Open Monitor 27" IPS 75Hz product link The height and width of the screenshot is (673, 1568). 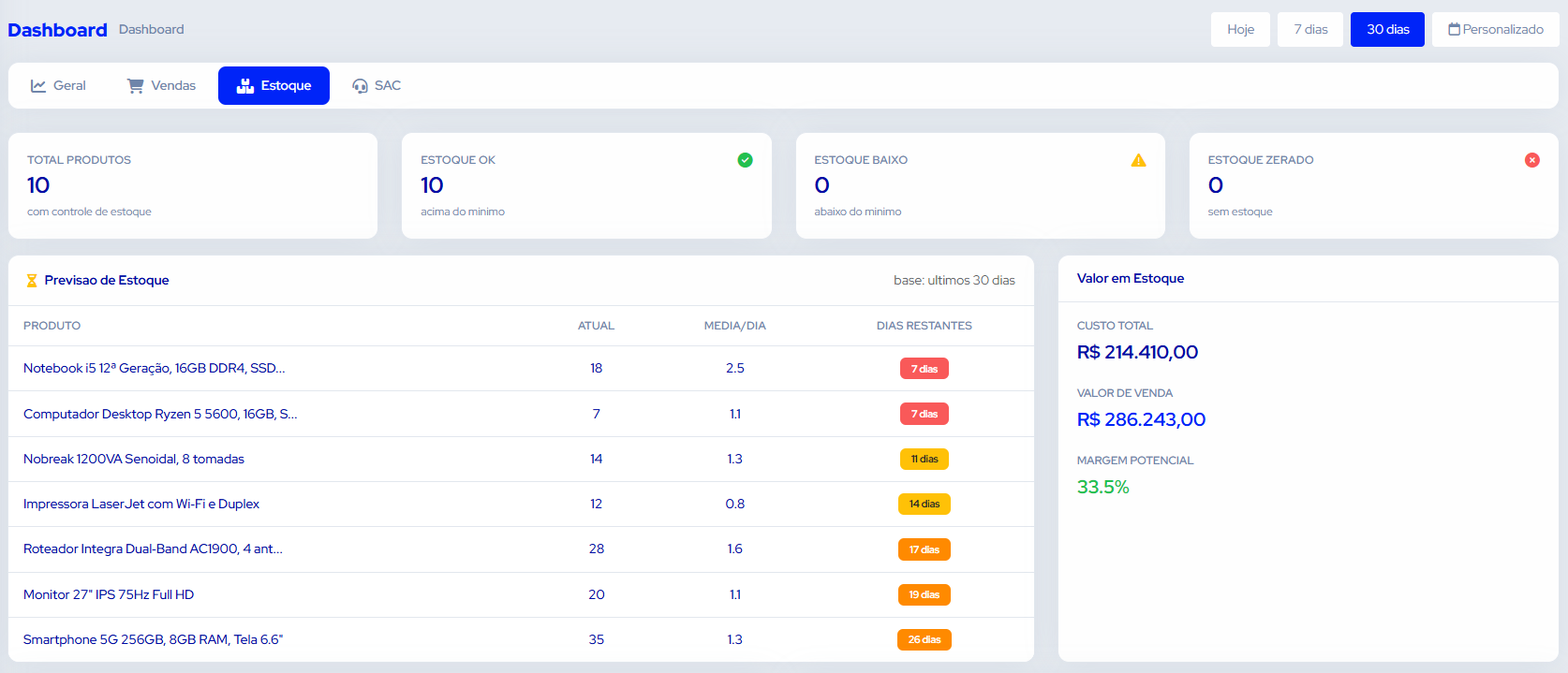point(109,594)
